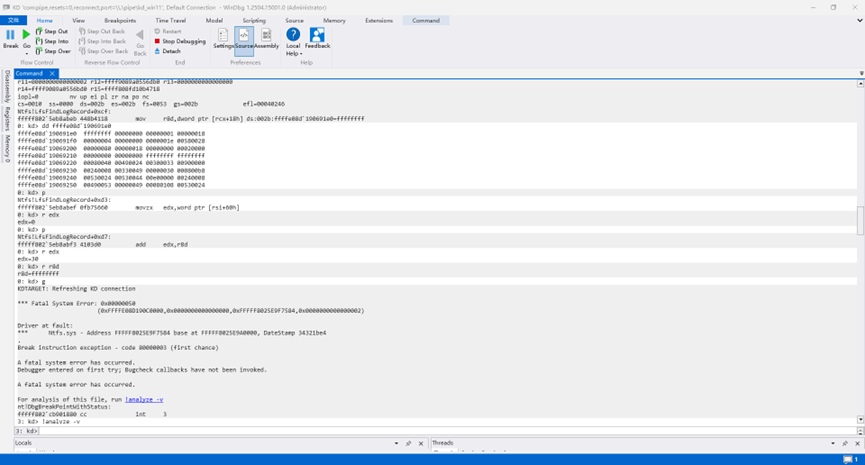
Task: Click the kd command input field
Action: (x=447, y=431)
